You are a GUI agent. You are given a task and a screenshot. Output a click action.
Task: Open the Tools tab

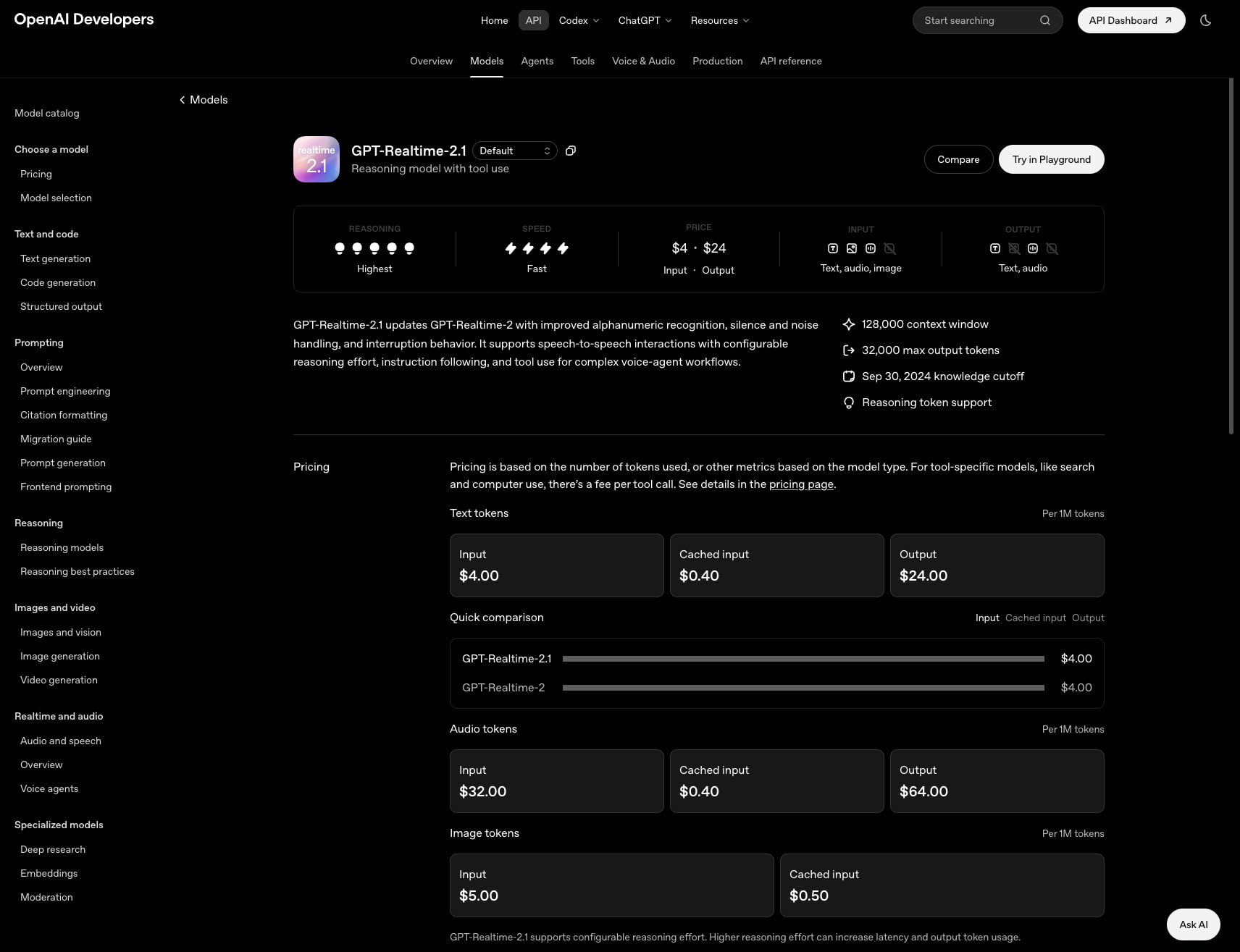(583, 61)
